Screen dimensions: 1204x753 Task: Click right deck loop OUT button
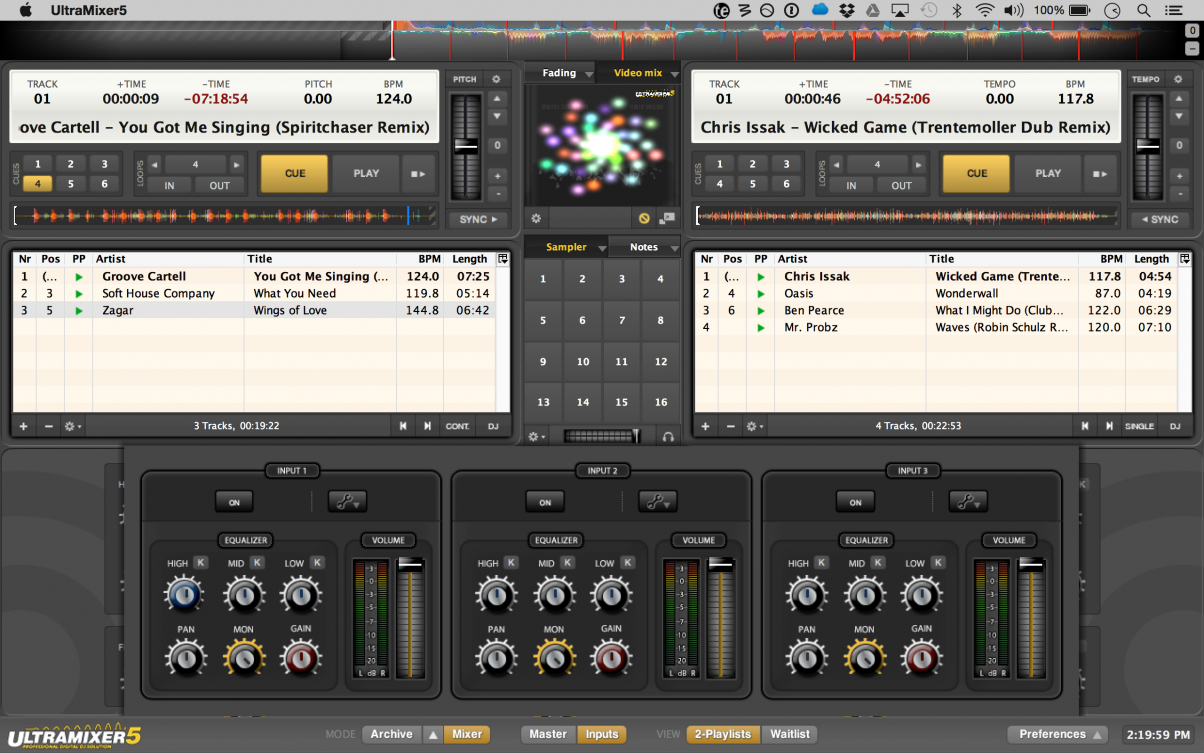pos(901,185)
